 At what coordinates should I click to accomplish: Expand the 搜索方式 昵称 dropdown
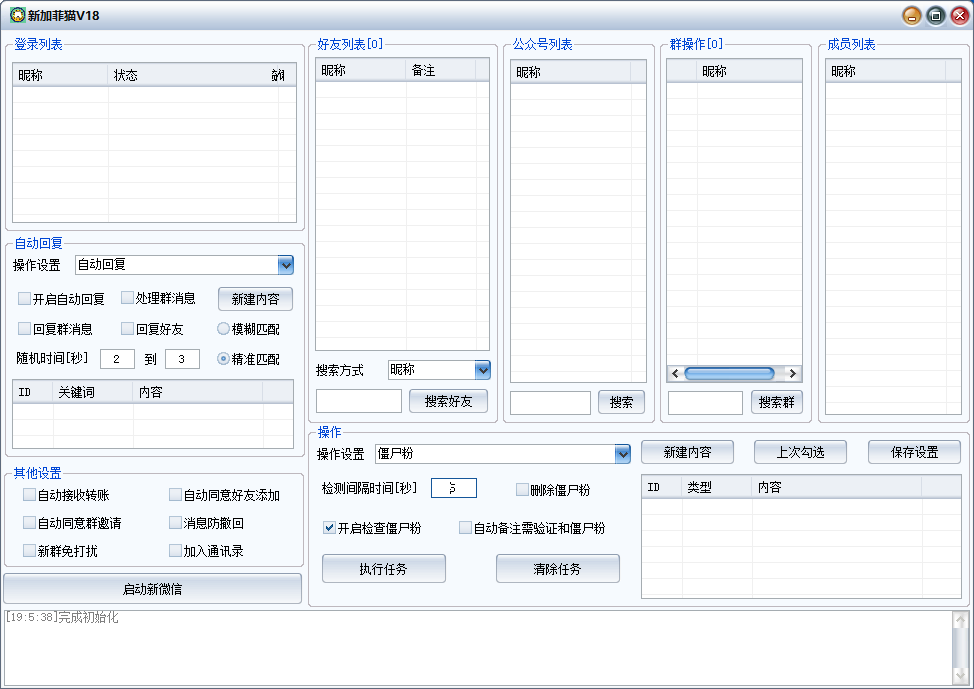[482, 370]
